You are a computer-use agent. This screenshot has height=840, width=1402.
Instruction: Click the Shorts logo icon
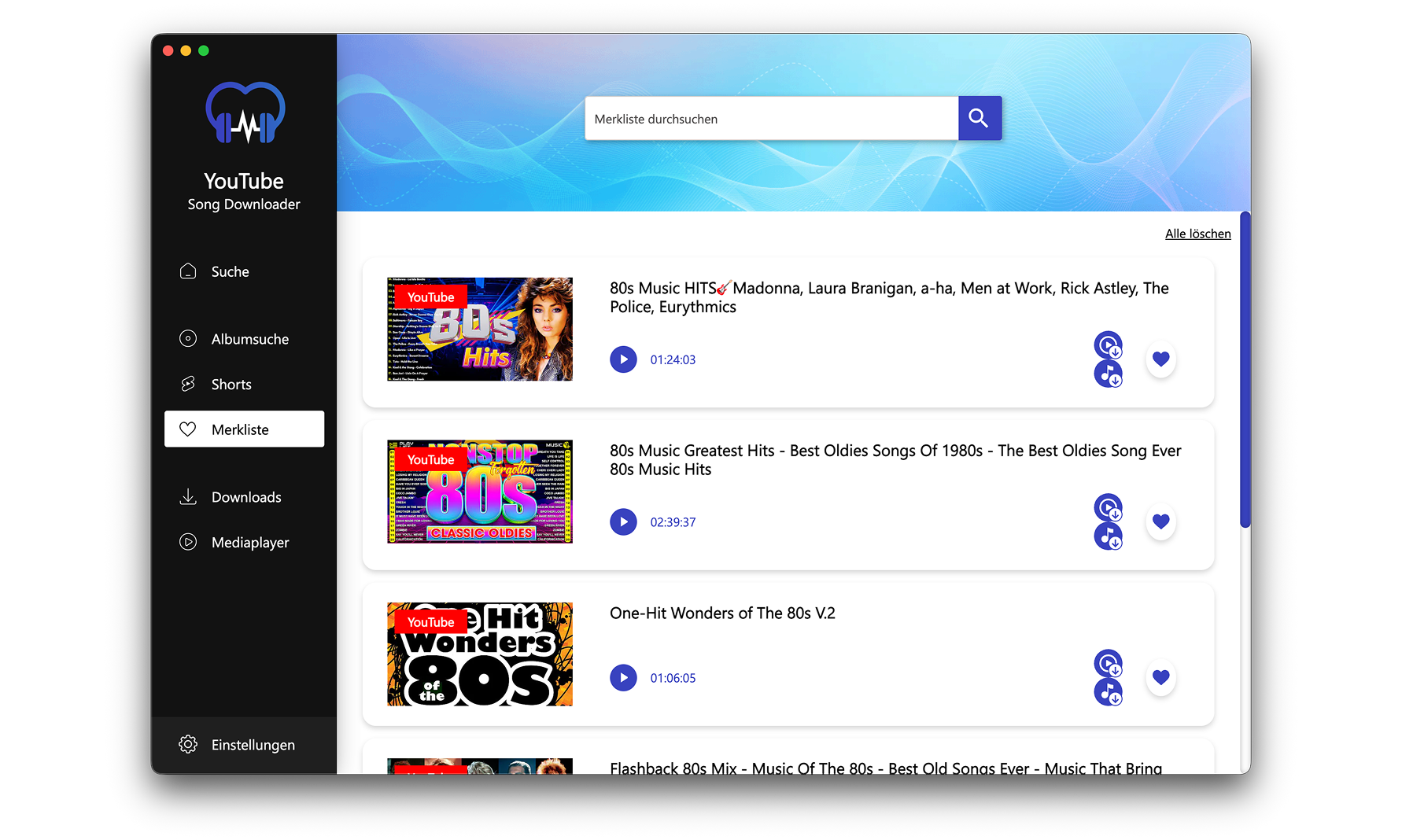[188, 384]
